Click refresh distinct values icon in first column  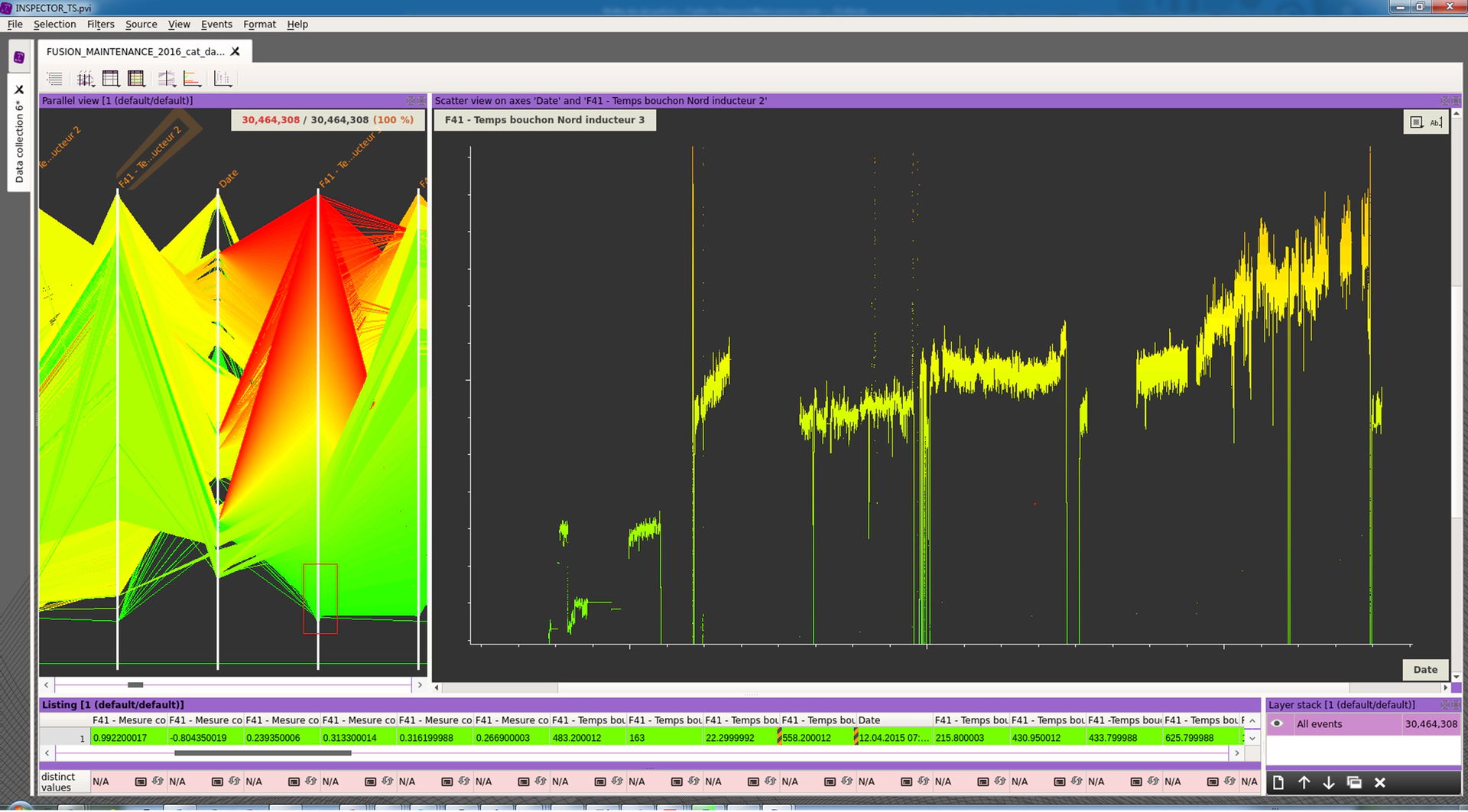click(158, 781)
